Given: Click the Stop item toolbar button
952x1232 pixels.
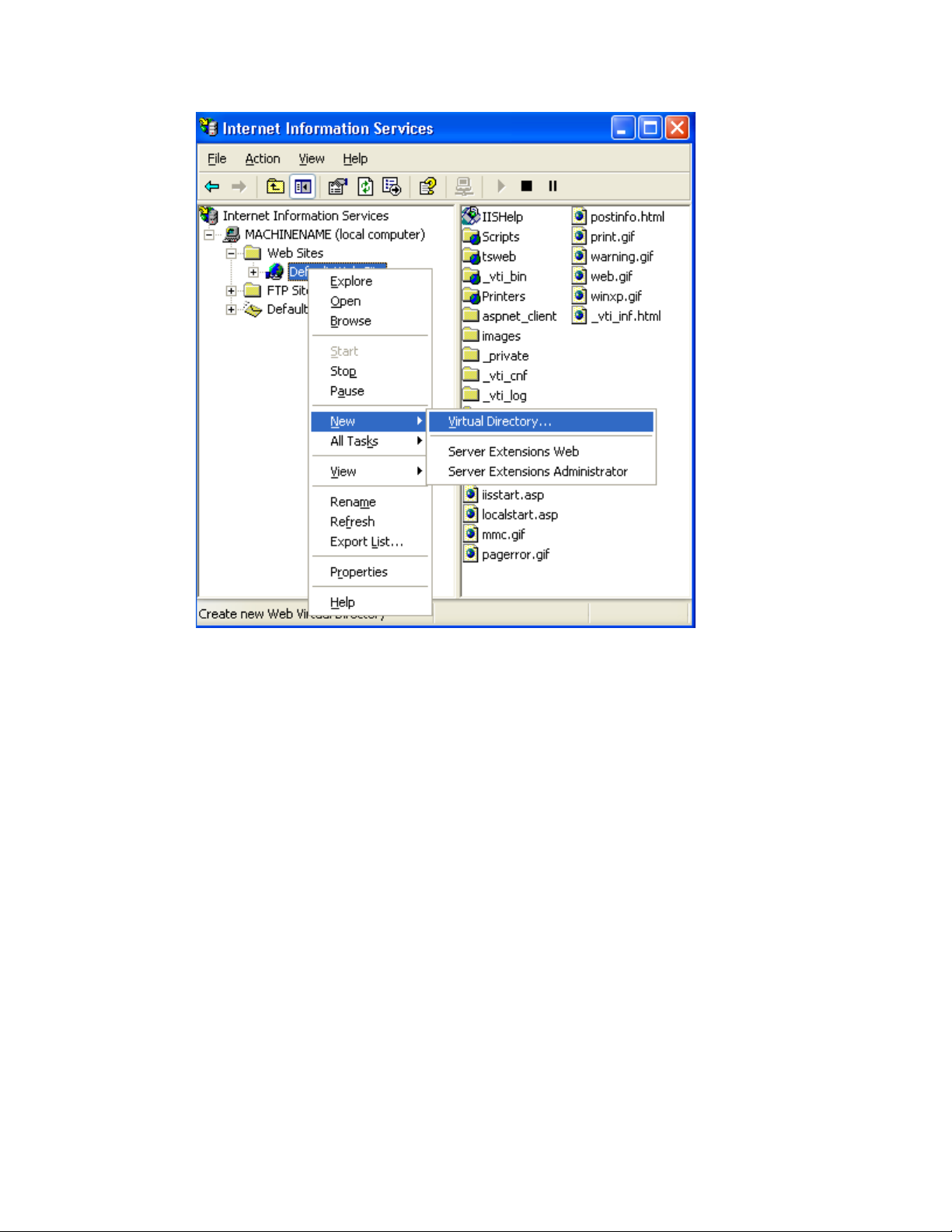Looking at the screenshot, I should coord(526,186).
